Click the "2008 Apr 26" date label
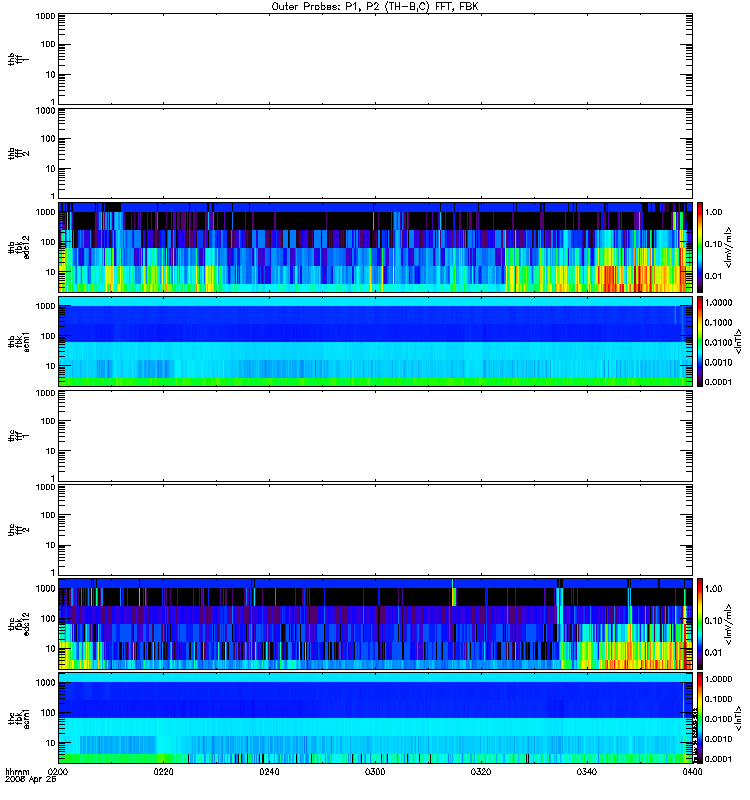 click(31, 779)
